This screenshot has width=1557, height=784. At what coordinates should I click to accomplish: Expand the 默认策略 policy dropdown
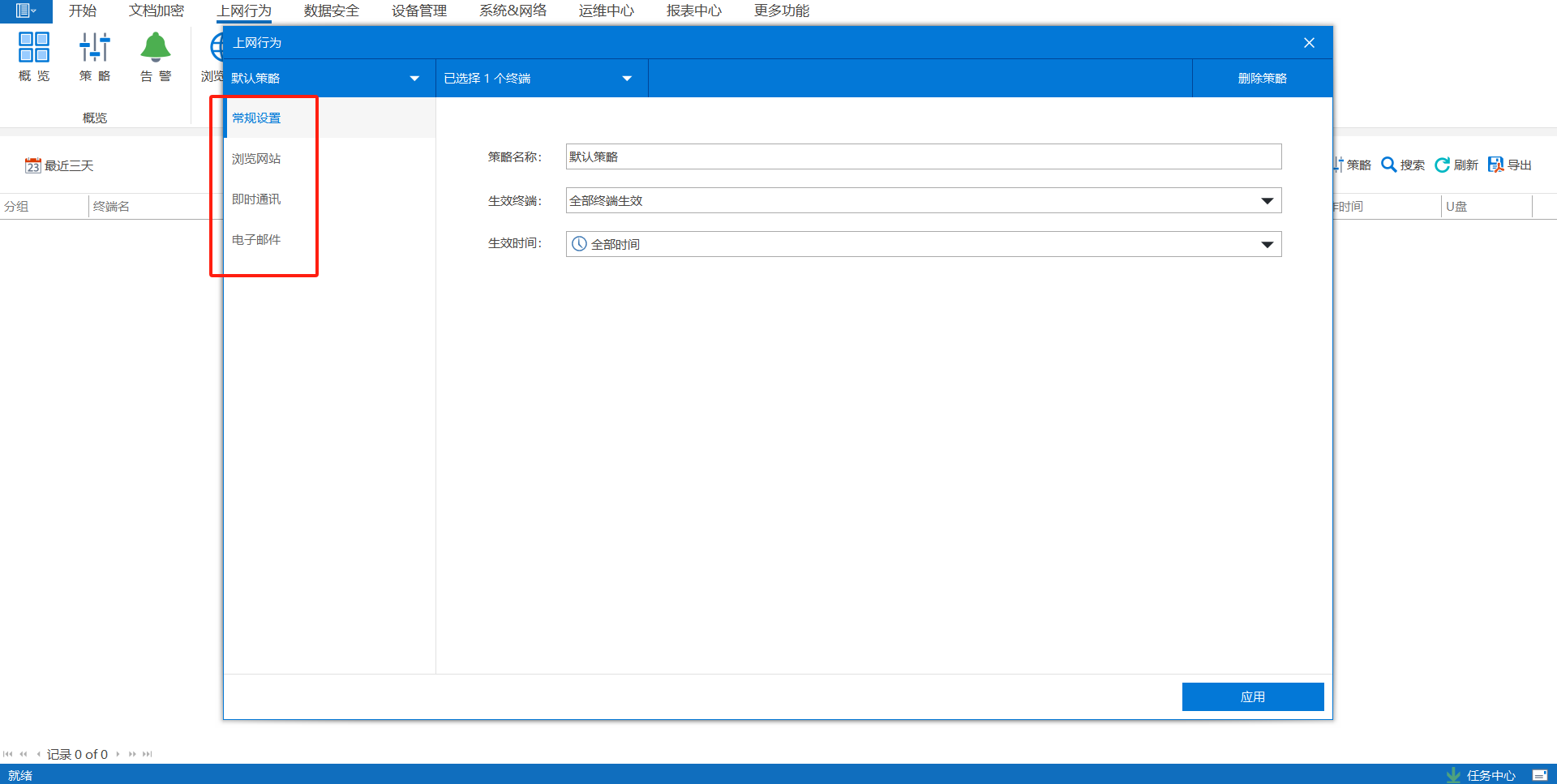414,79
